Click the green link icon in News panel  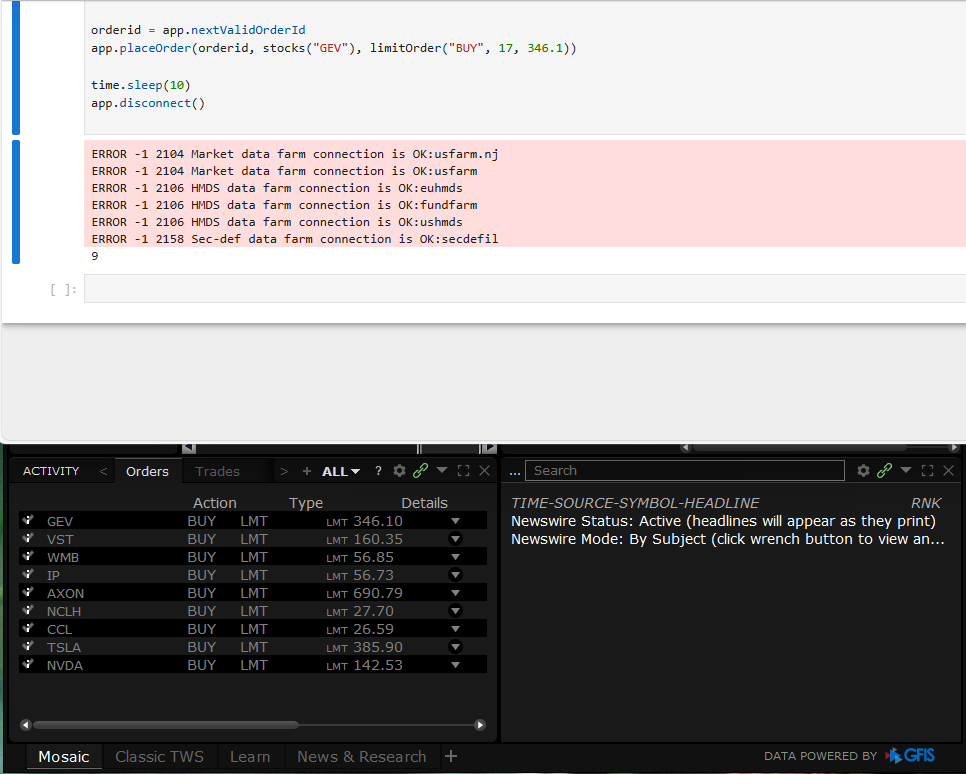pos(884,471)
